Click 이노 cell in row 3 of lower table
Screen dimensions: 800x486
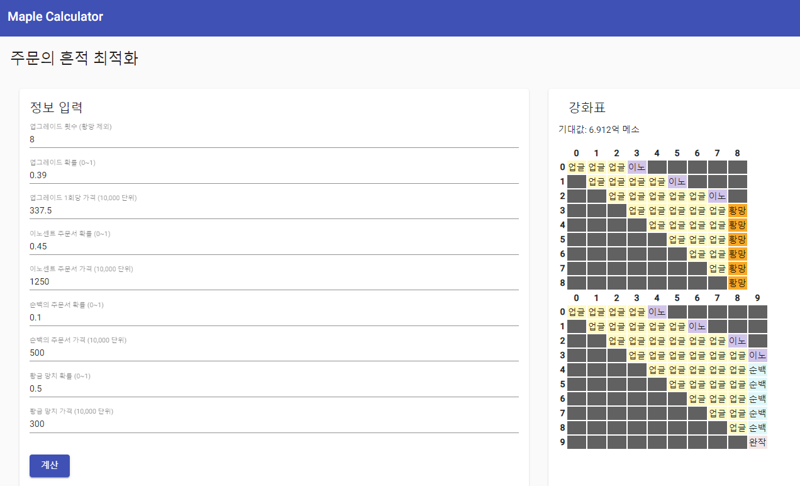[757, 355]
